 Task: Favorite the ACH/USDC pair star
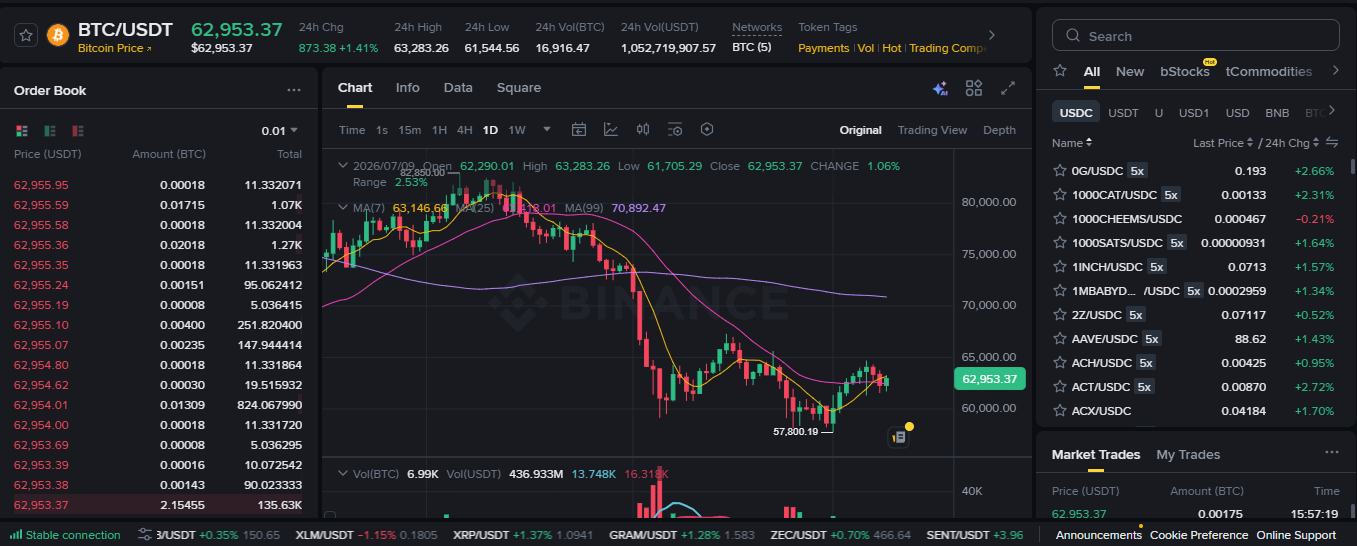coord(1060,363)
